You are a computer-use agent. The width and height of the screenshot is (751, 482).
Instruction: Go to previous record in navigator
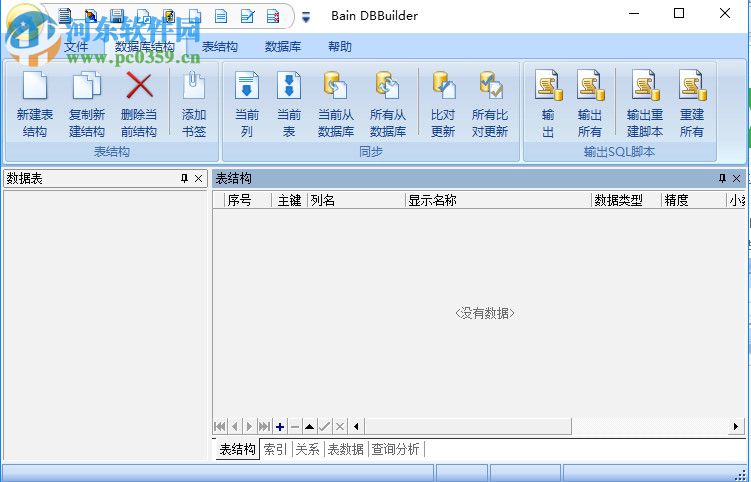coord(235,426)
